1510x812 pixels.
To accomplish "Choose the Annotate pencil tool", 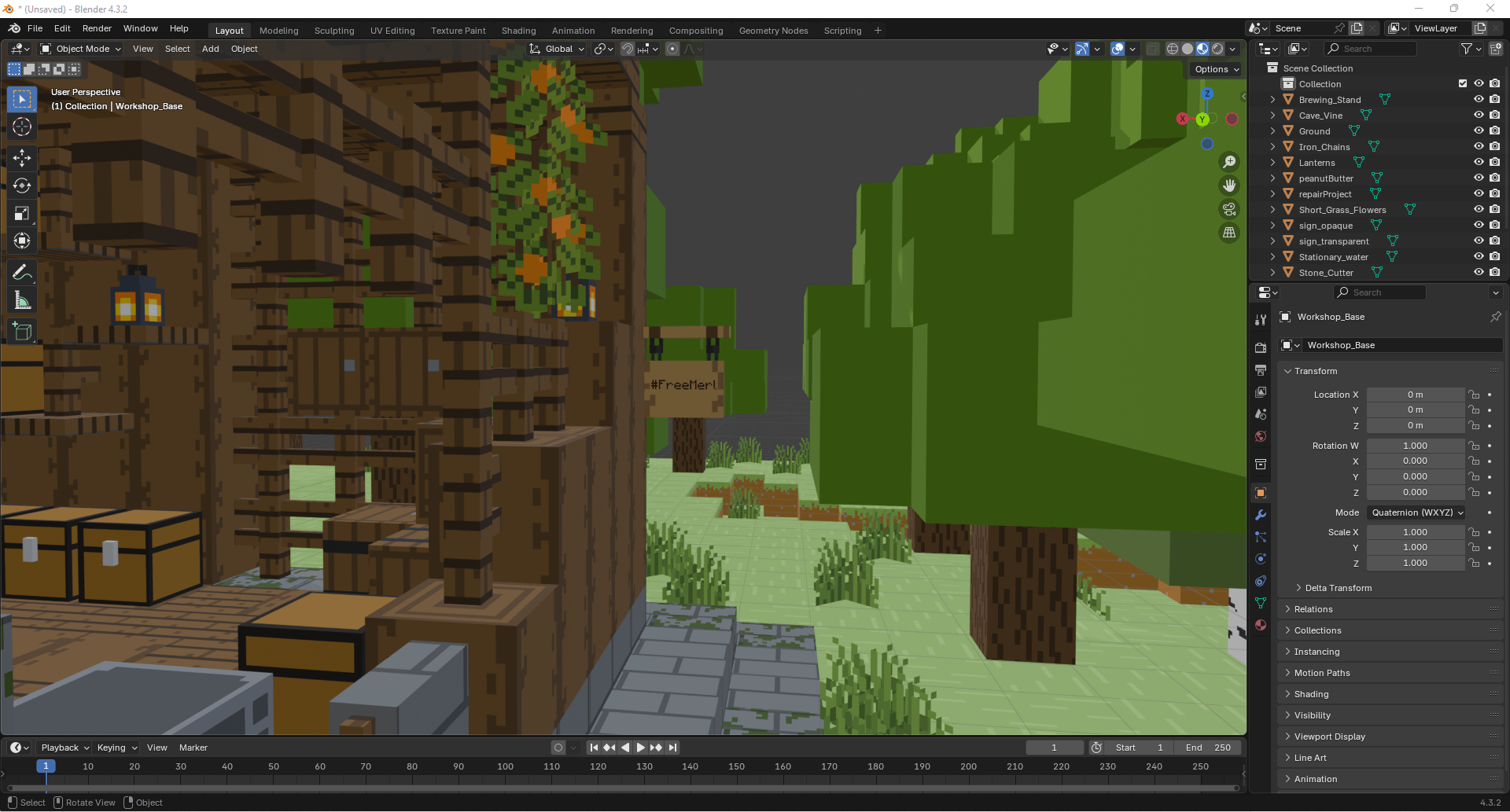I will pos(22,273).
